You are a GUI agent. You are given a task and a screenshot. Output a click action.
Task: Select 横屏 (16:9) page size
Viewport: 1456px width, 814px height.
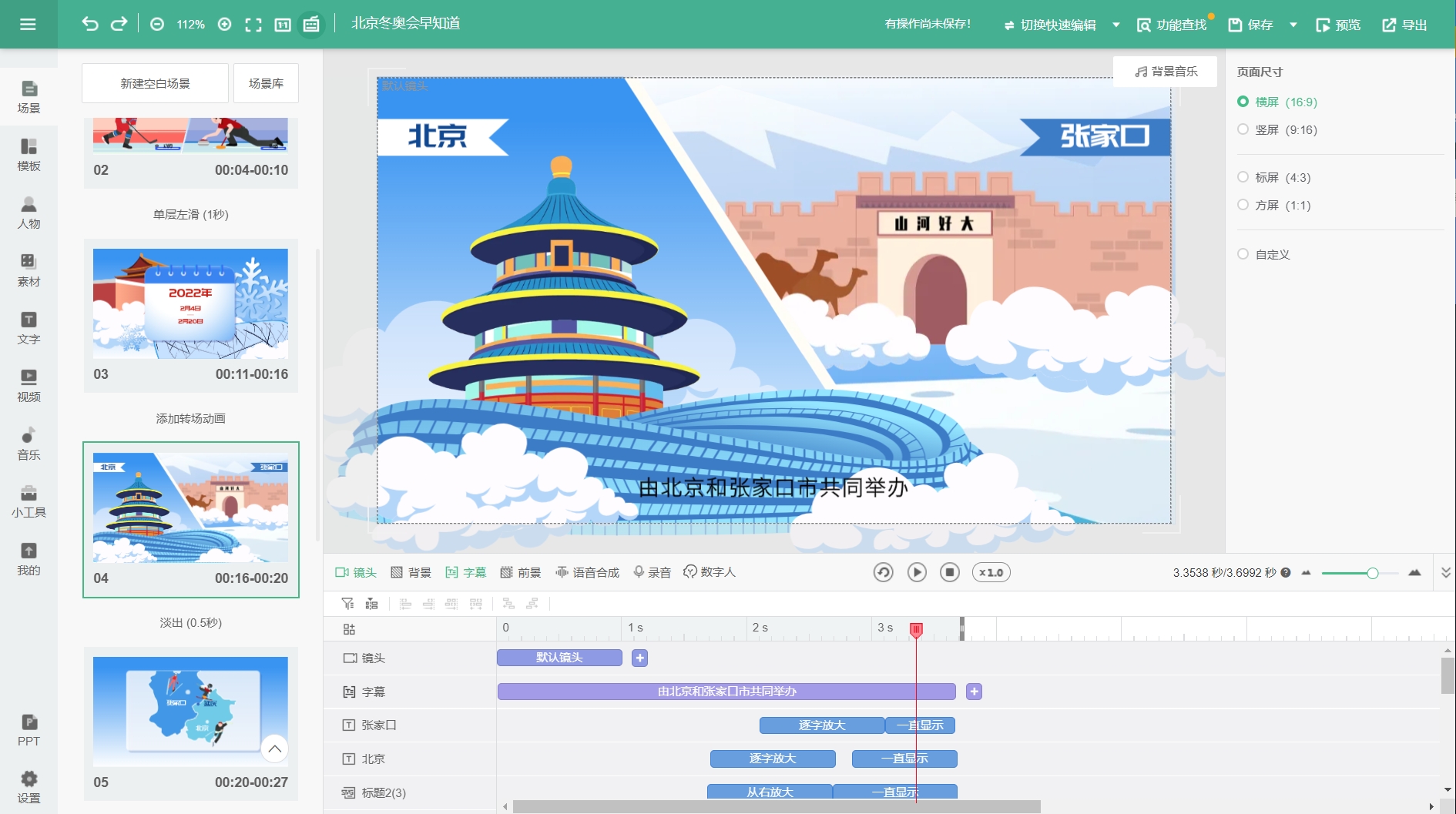(x=1277, y=102)
